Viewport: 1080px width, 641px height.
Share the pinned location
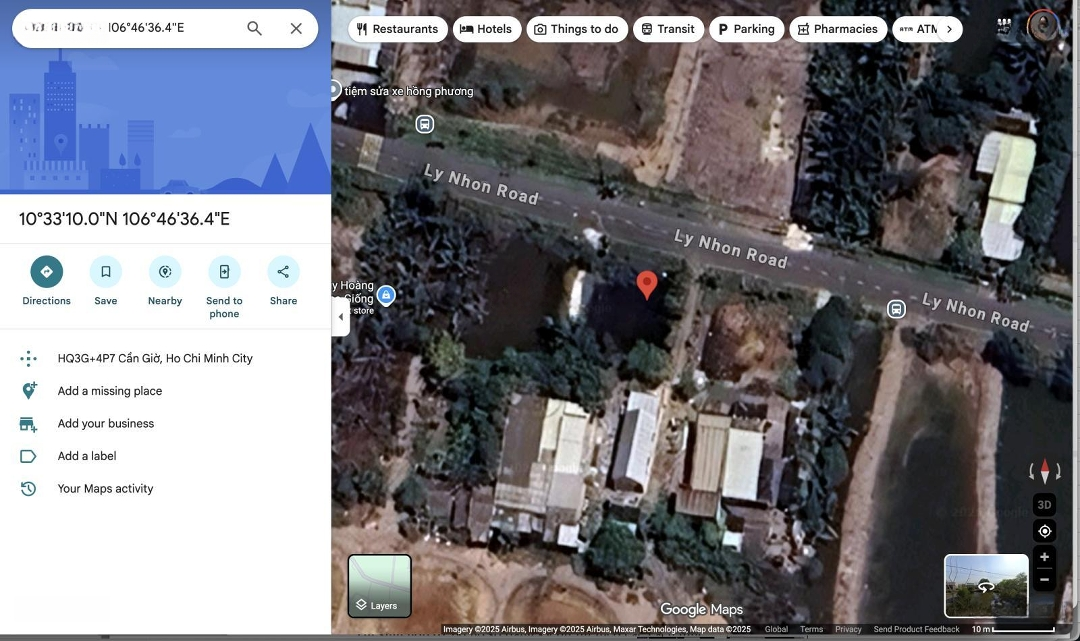point(283,272)
